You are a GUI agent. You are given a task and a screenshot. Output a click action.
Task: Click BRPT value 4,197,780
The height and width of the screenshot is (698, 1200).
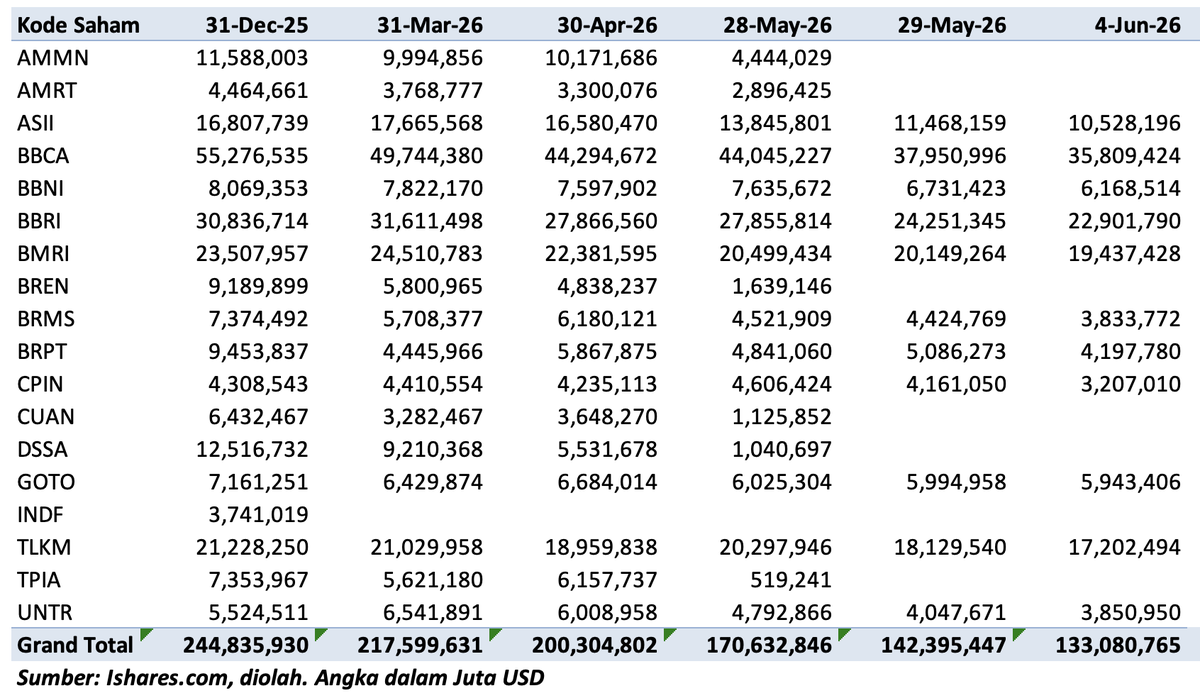click(x=1133, y=351)
